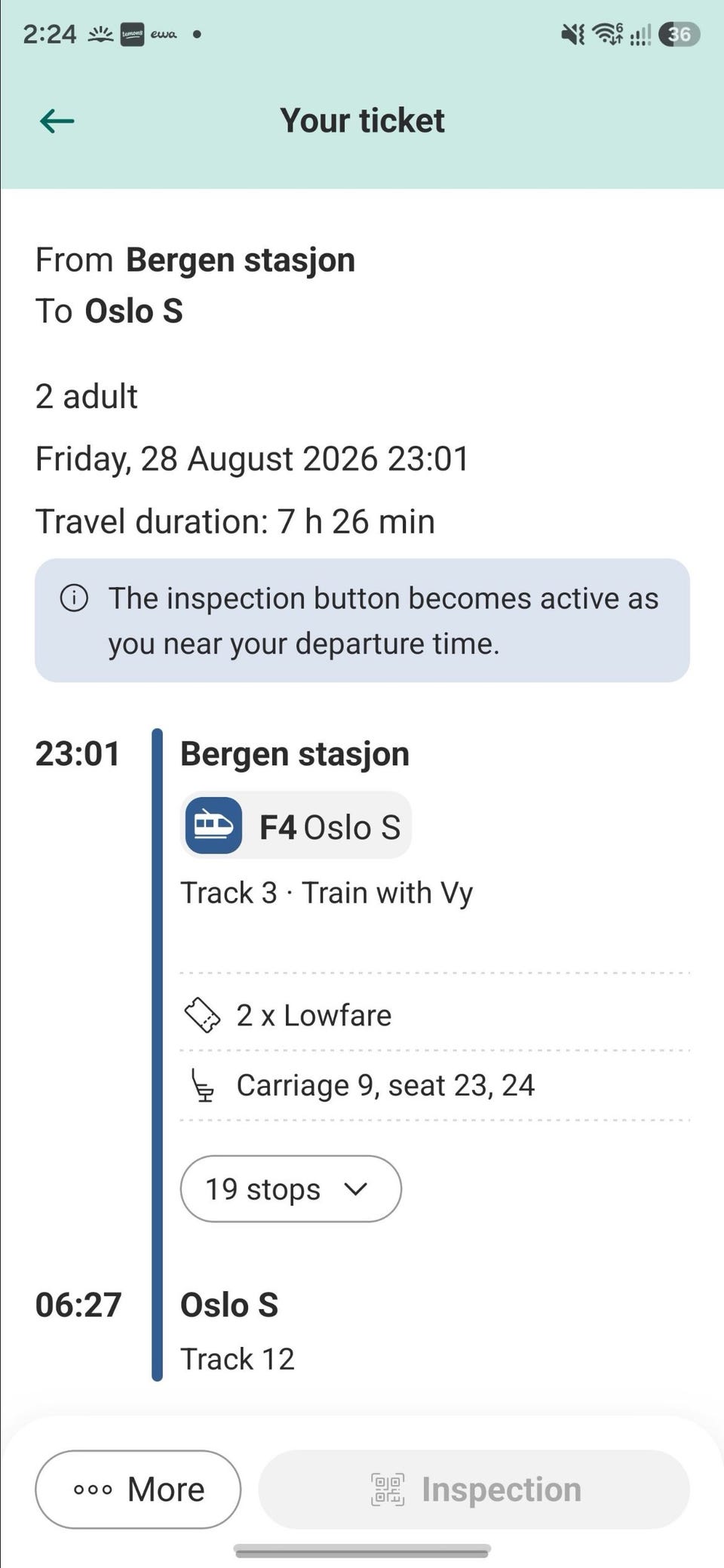Screen dimensions: 724x1568
Task: Tap the chevron next to 19 stops
Action: click(x=355, y=1189)
